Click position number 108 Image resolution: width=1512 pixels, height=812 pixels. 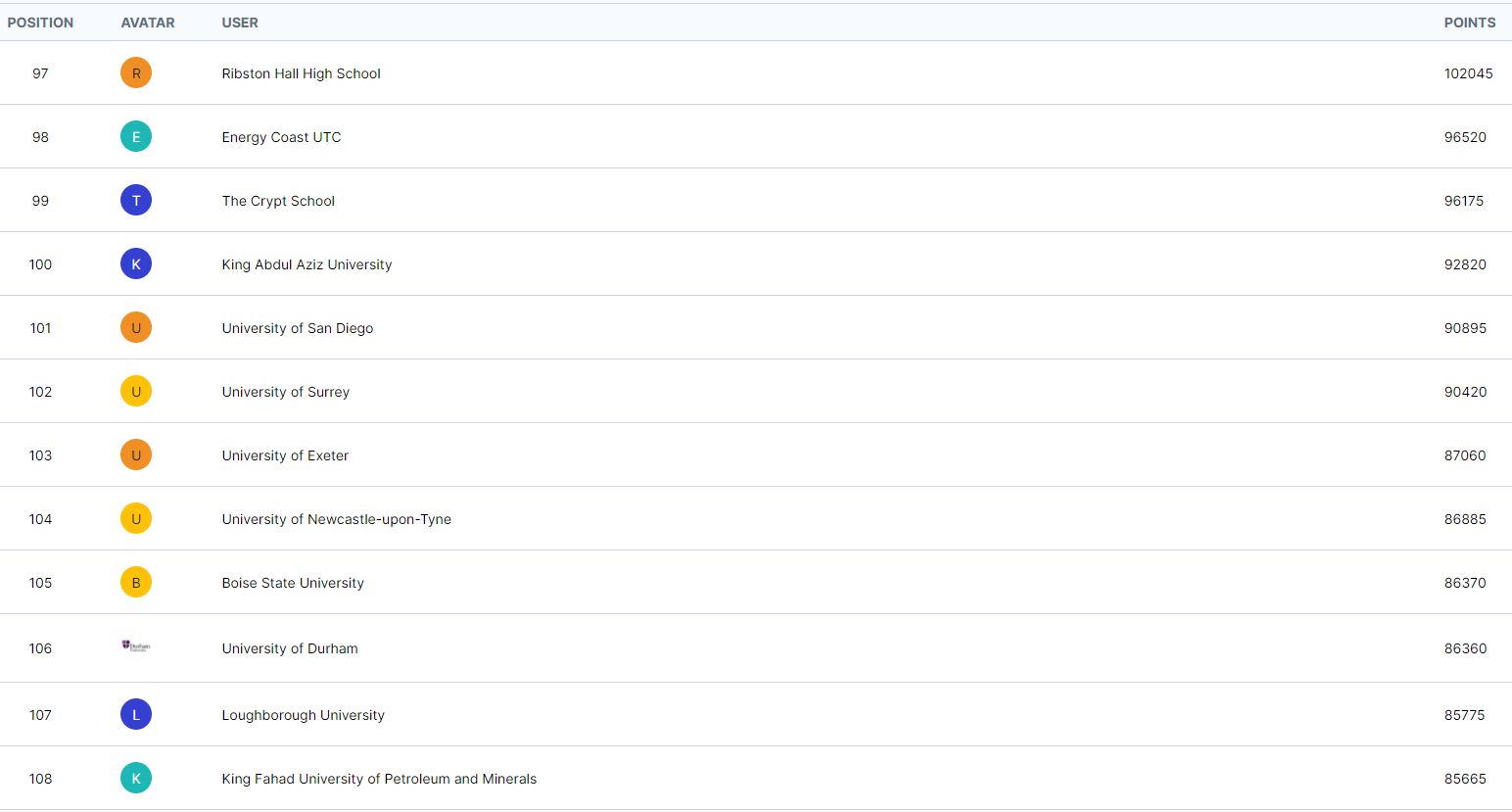pos(40,779)
